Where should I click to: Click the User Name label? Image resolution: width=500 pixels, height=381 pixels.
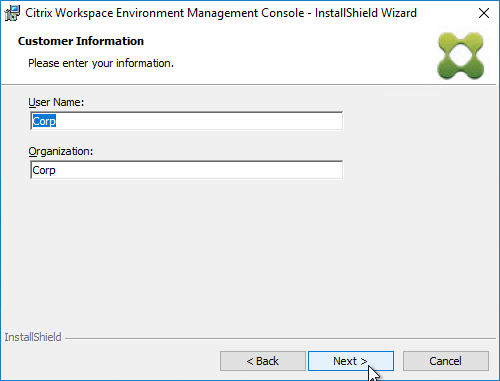coord(56,102)
